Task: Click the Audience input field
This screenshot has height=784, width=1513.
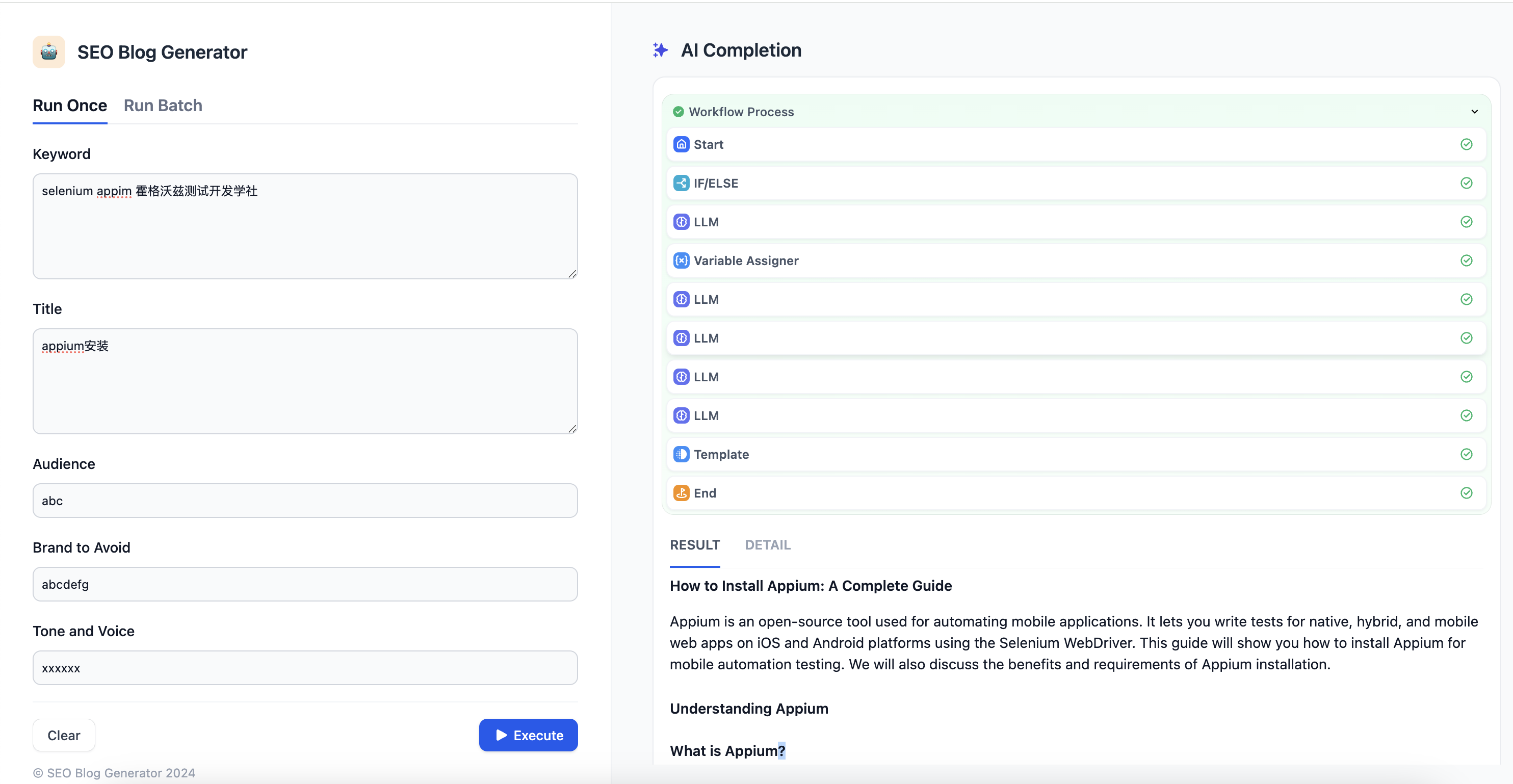Action: (x=305, y=501)
